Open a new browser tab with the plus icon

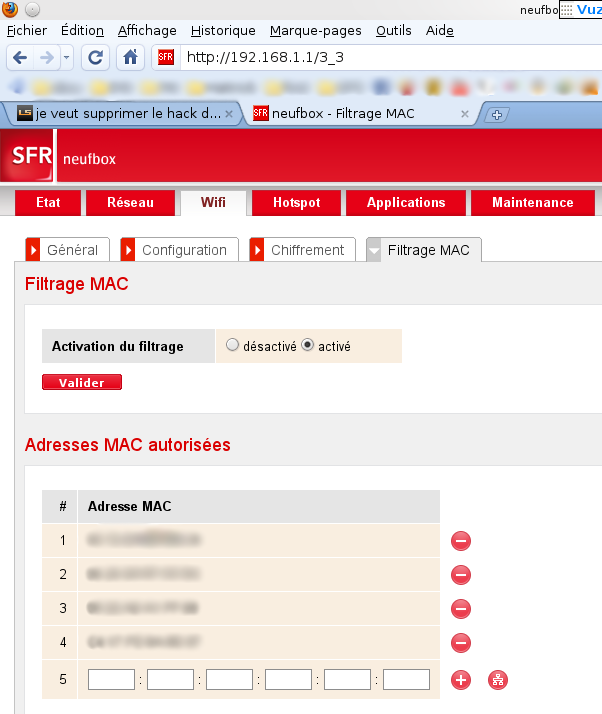click(x=497, y=115)
